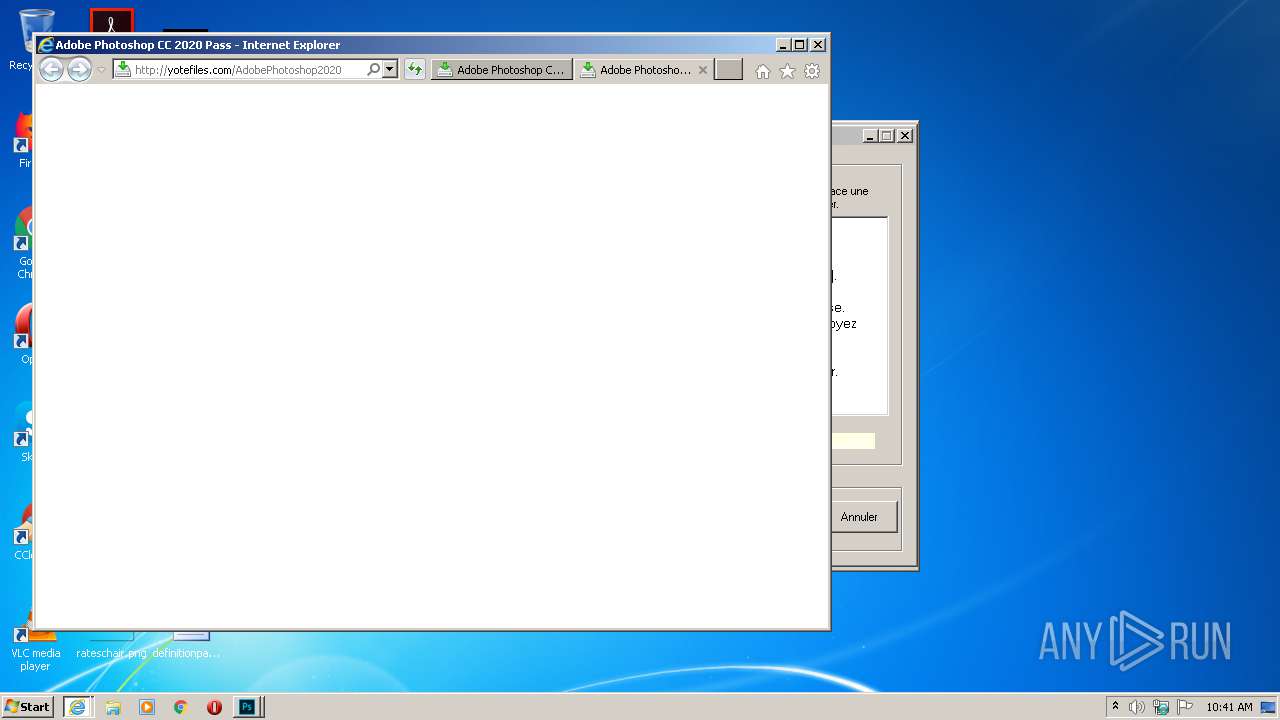
Task: Open the recent pages dropdown arrow
Action: [x=101, y=70]
